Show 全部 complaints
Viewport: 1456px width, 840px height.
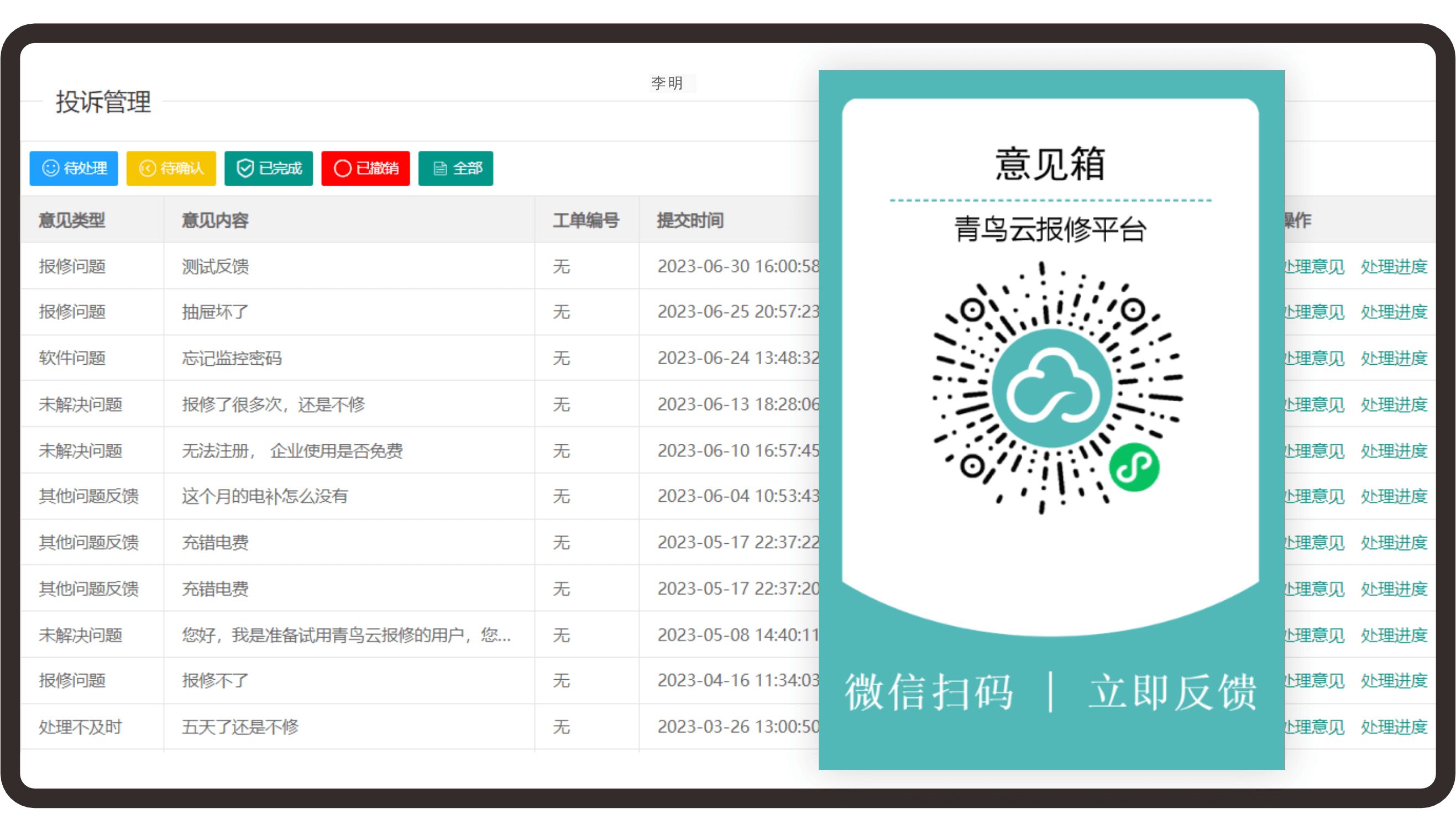[455, 169]
